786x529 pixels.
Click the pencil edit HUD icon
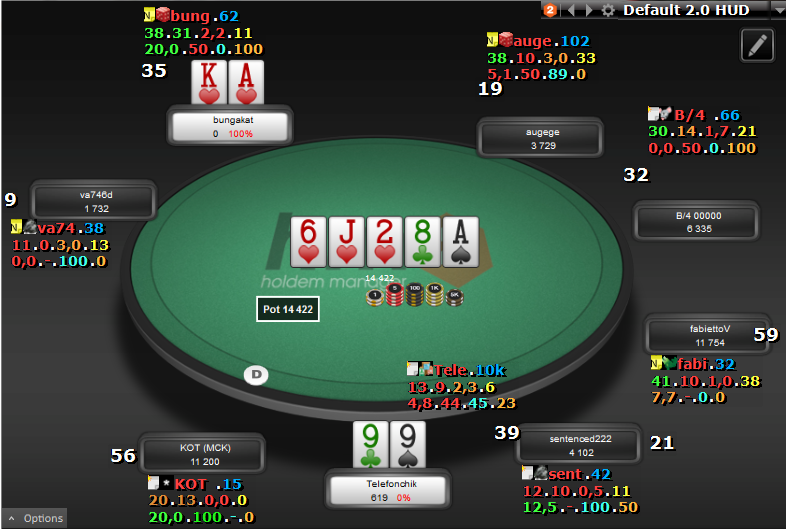coord(757,45)
